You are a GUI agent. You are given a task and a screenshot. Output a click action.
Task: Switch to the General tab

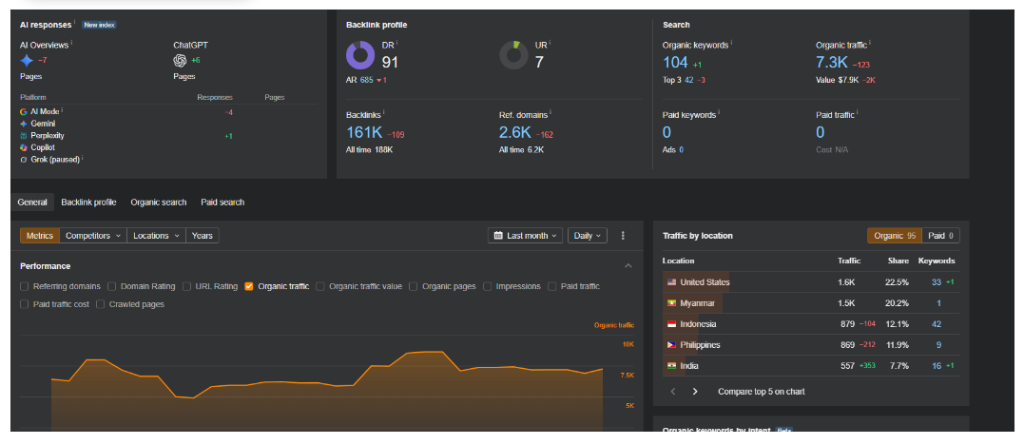click(33, 203)
